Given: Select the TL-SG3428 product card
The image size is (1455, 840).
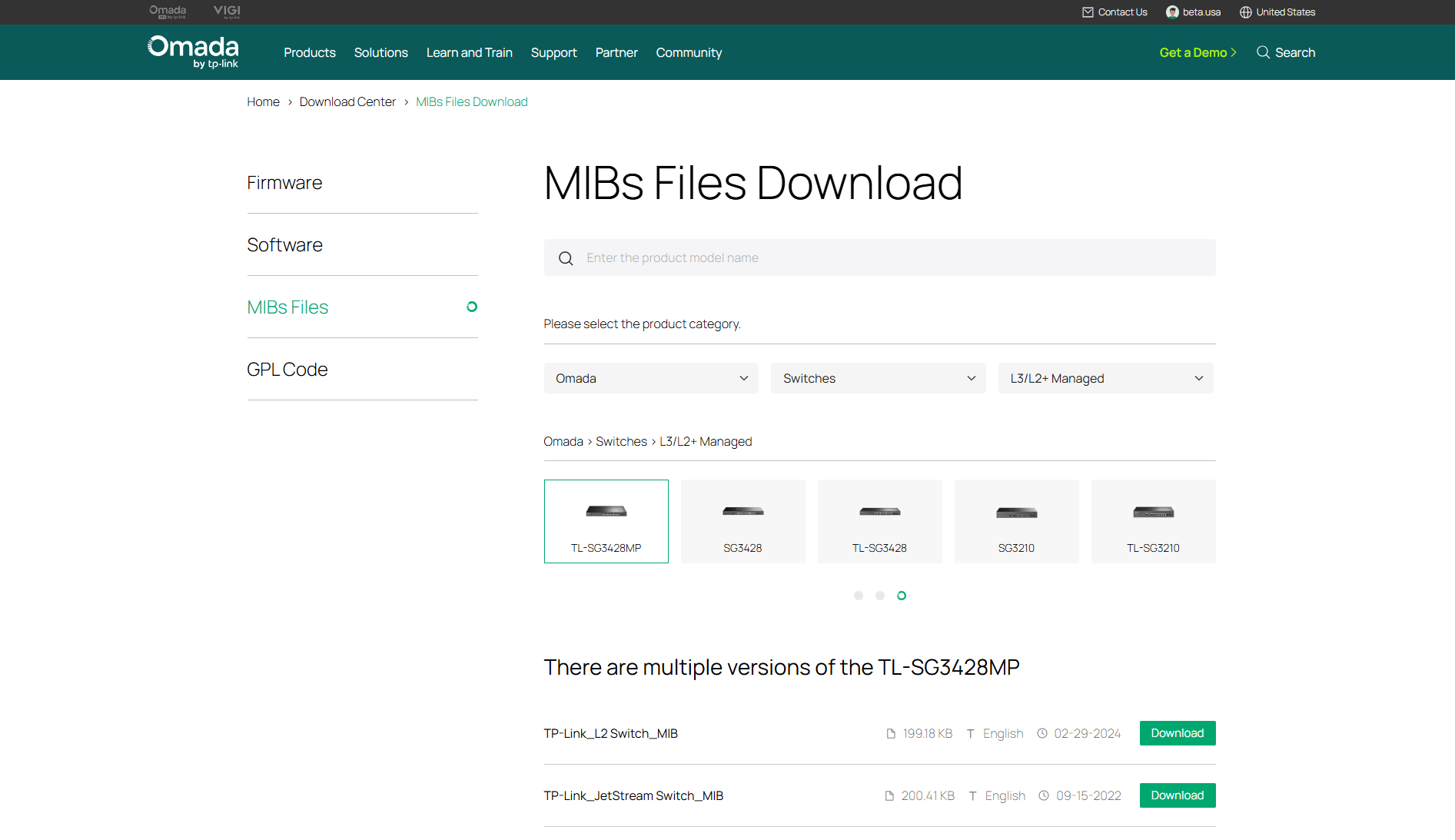Looking at the screenshot, I should [880, 521].
